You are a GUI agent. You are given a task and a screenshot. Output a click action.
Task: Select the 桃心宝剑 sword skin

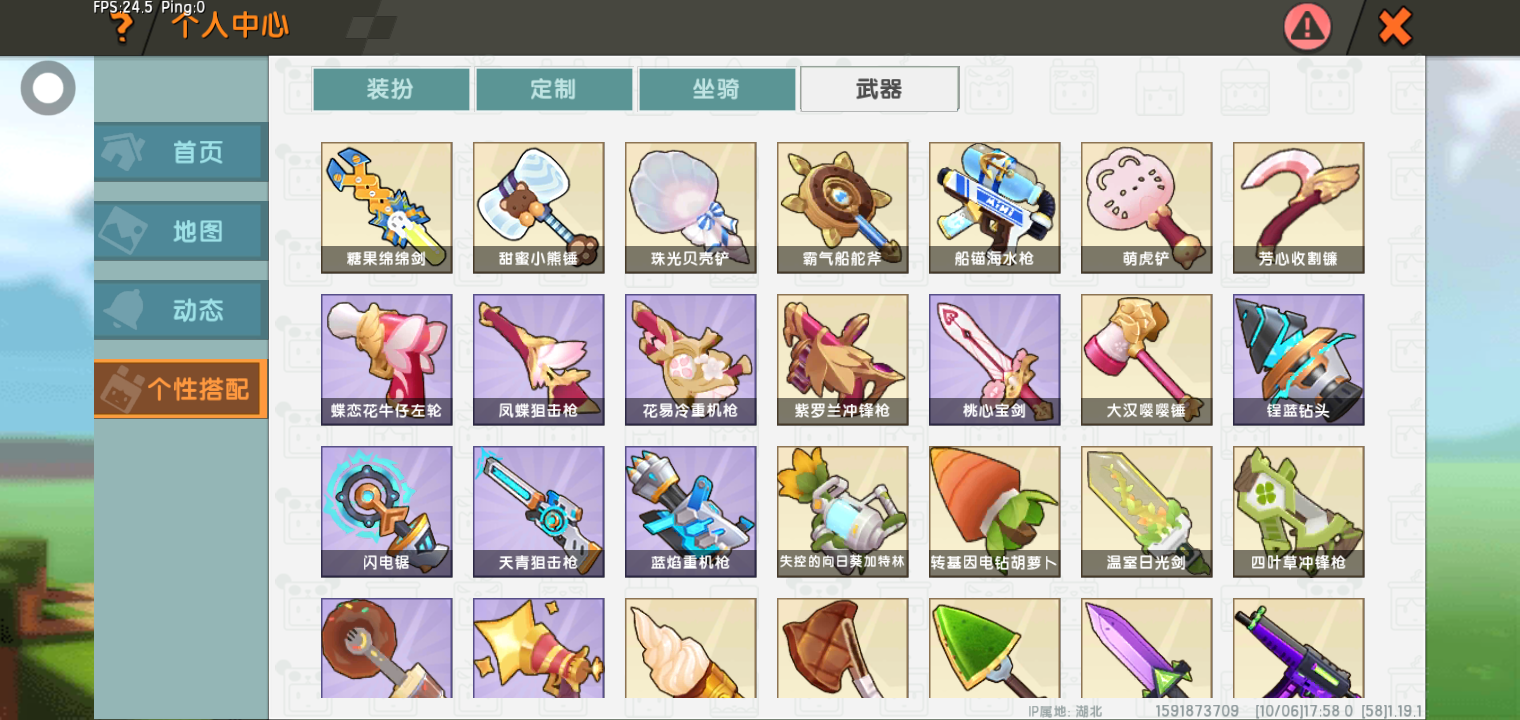[x=995, y=359]
